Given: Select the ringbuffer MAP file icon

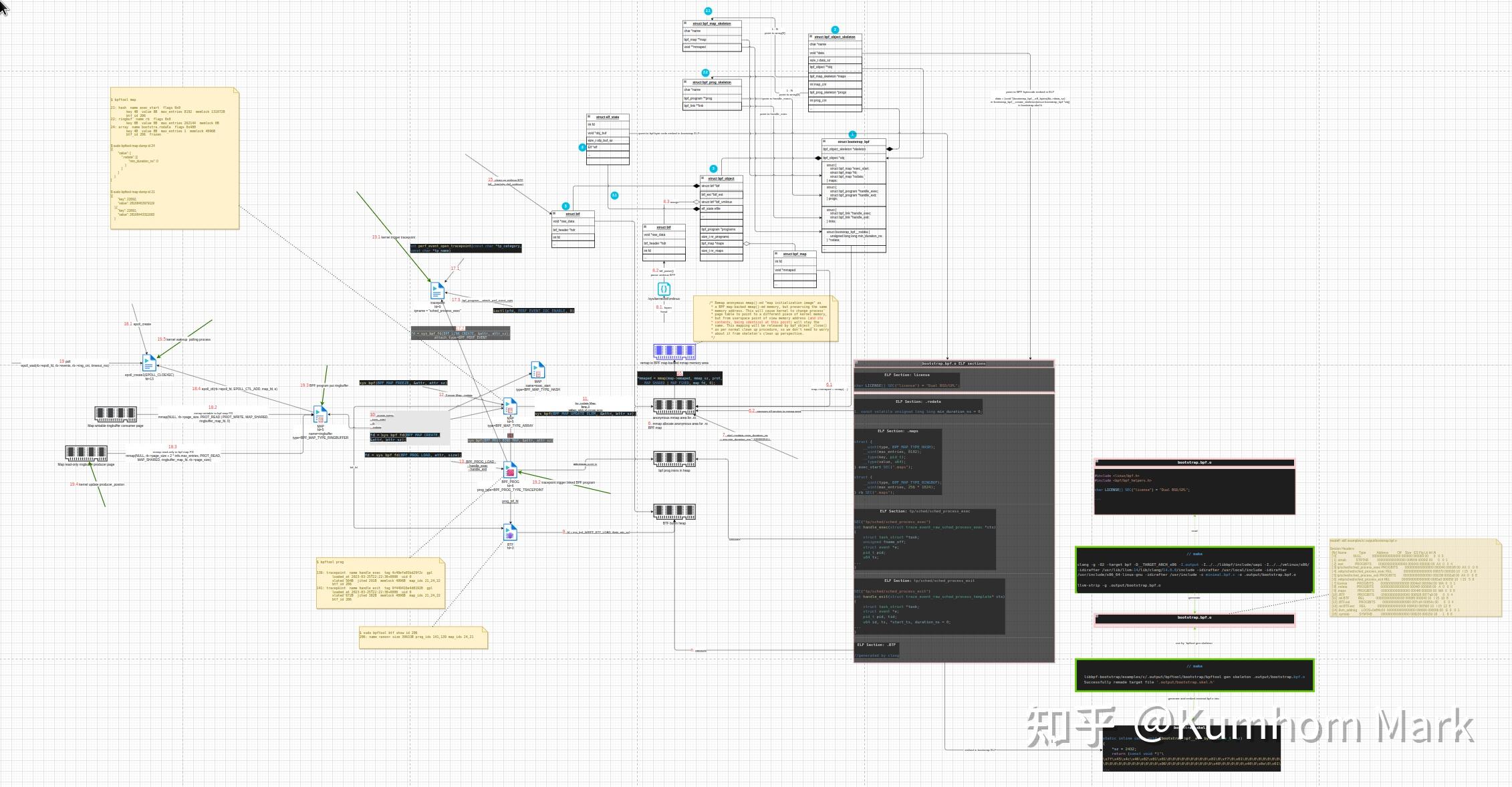Looking at the screenshot, I should (321, 416).
